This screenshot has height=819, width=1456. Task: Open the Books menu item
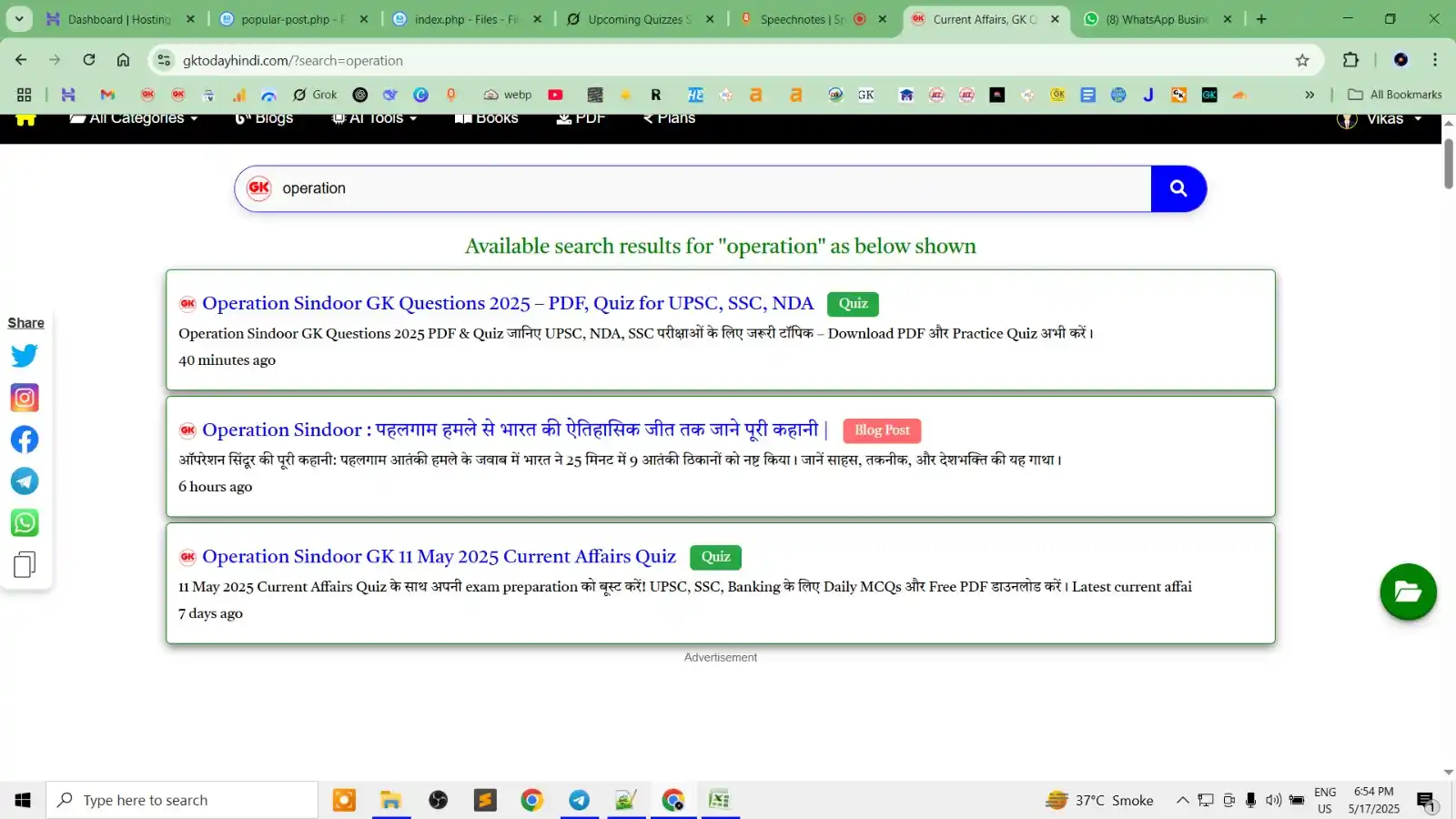pyautogui.click(x=486, y=118)
